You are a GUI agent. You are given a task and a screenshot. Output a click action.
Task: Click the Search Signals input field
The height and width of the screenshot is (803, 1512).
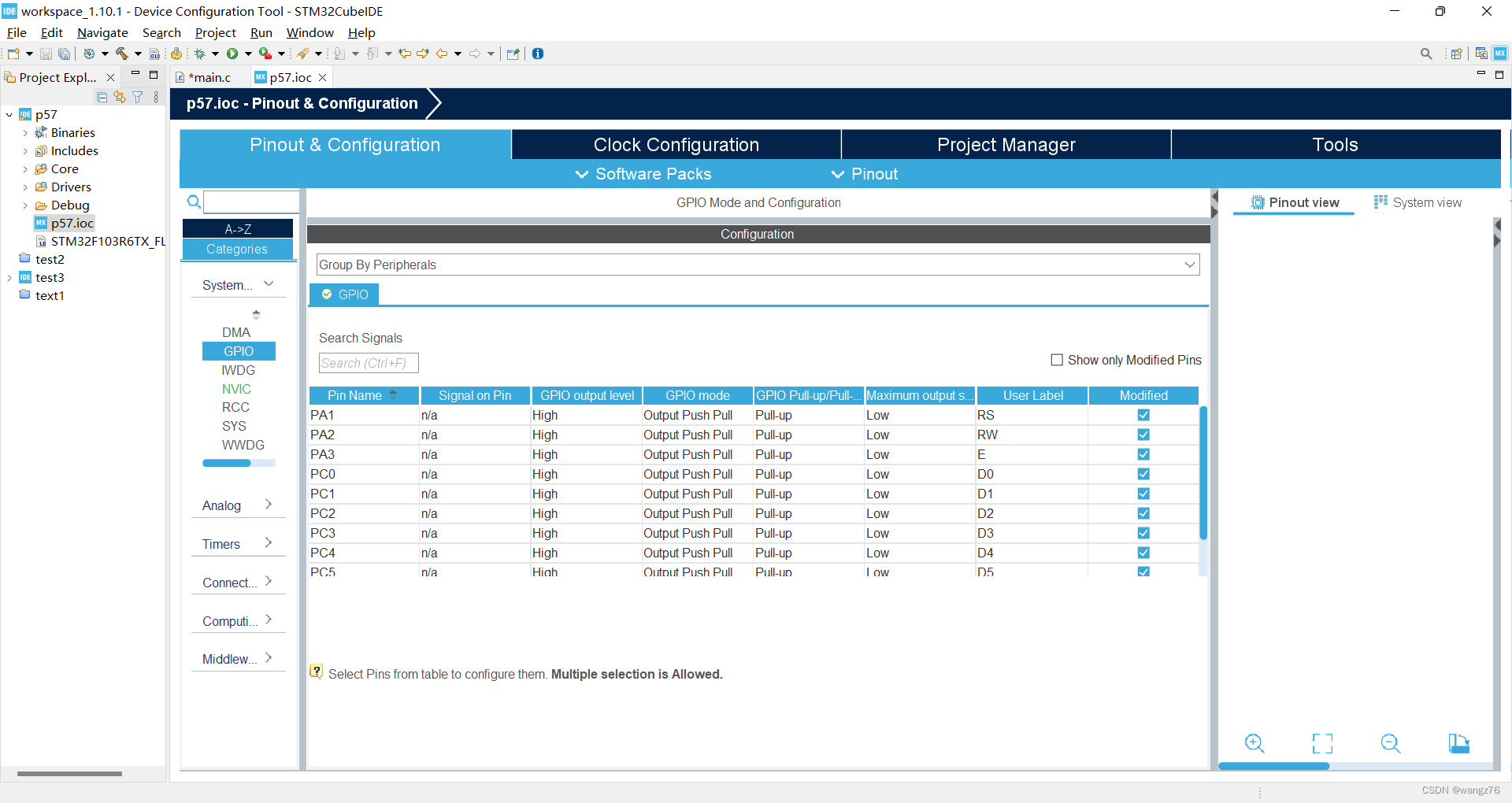(369, 363)
